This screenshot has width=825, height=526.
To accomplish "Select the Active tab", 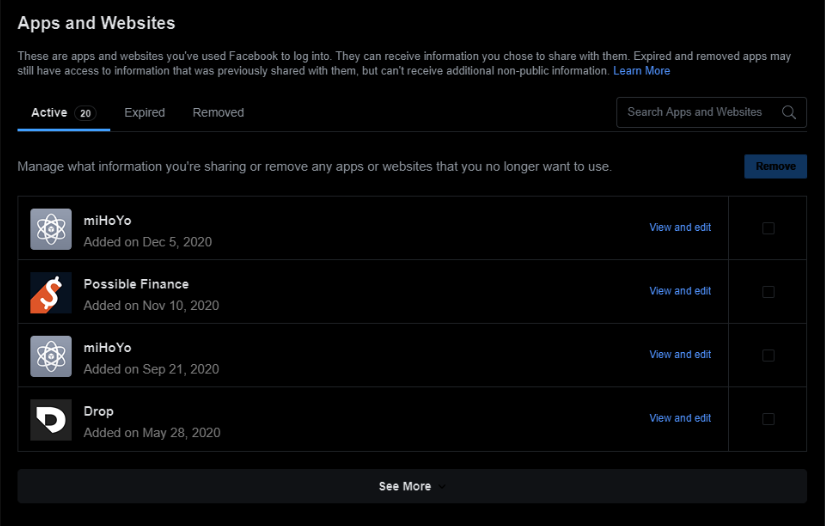I will tap(49, 113).
